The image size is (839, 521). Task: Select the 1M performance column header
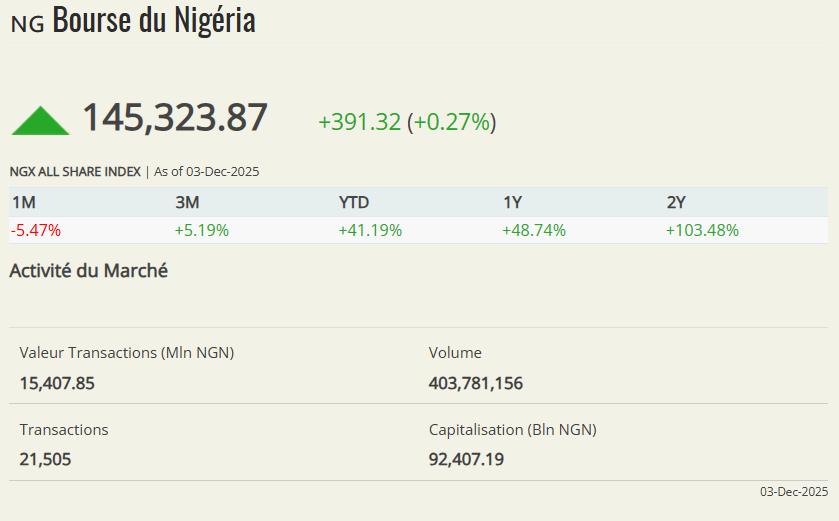coord(24,203)
